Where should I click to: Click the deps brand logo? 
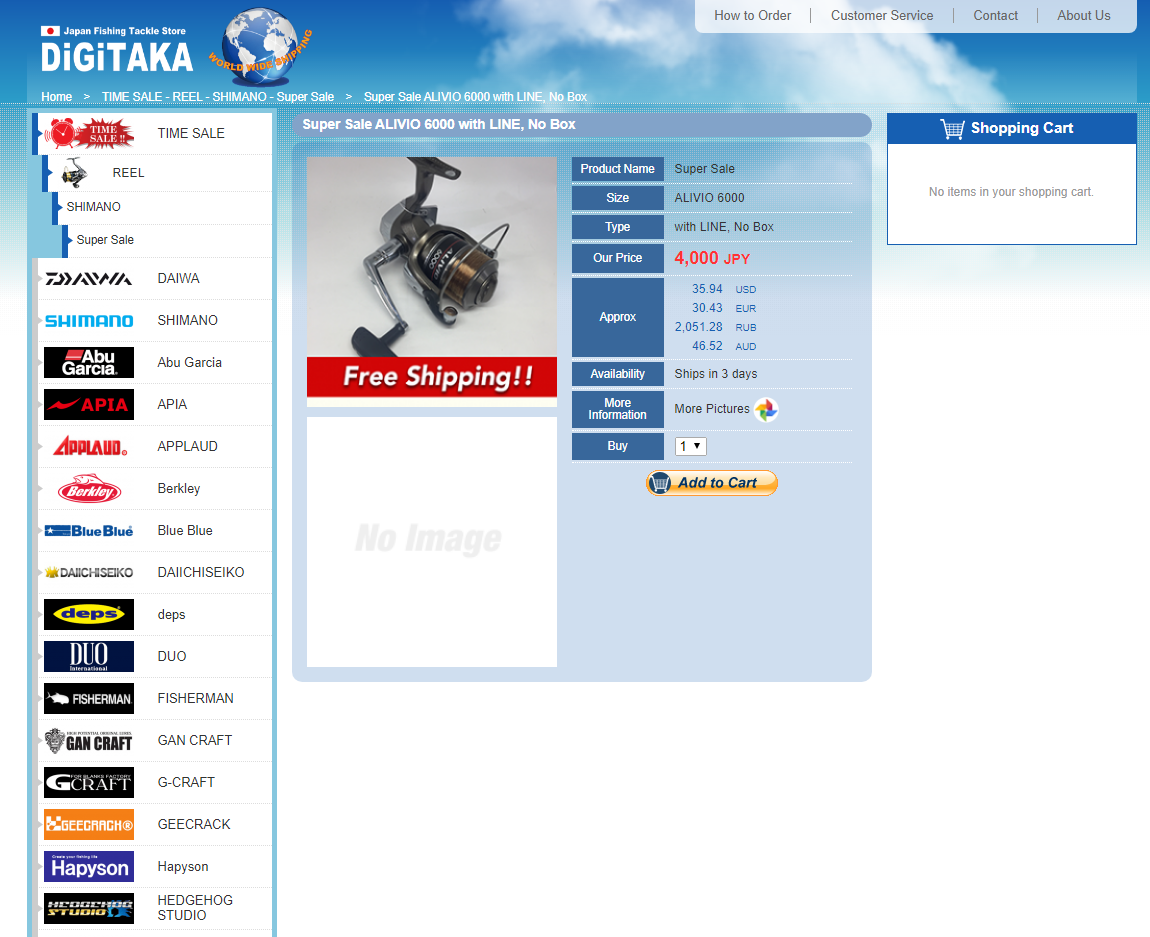[x=89, y=614]
